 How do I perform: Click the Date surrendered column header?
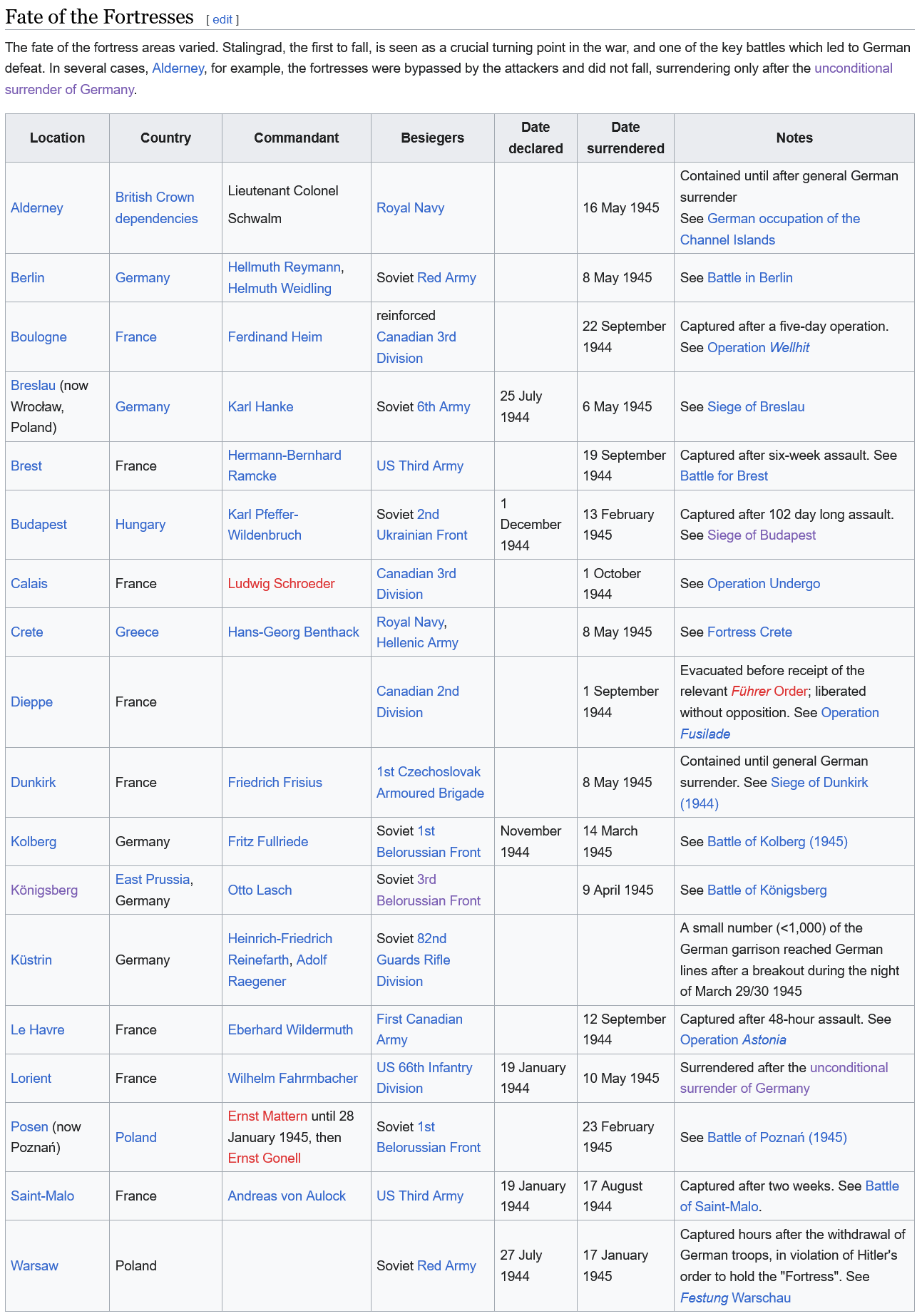tap(625, 138)
